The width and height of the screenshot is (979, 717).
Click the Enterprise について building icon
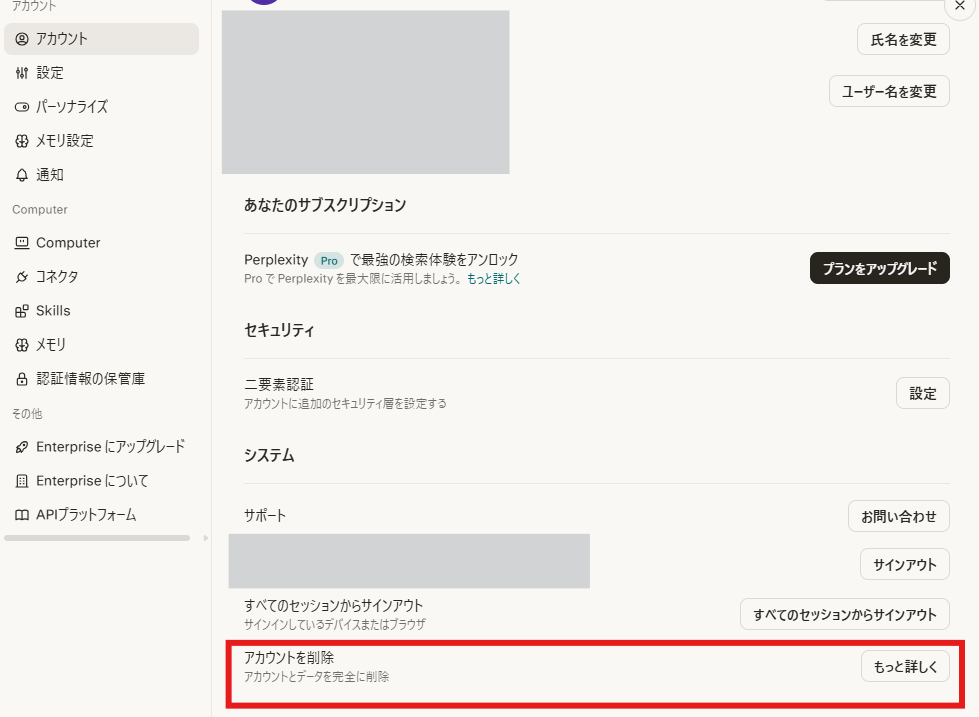pos(22,481)
